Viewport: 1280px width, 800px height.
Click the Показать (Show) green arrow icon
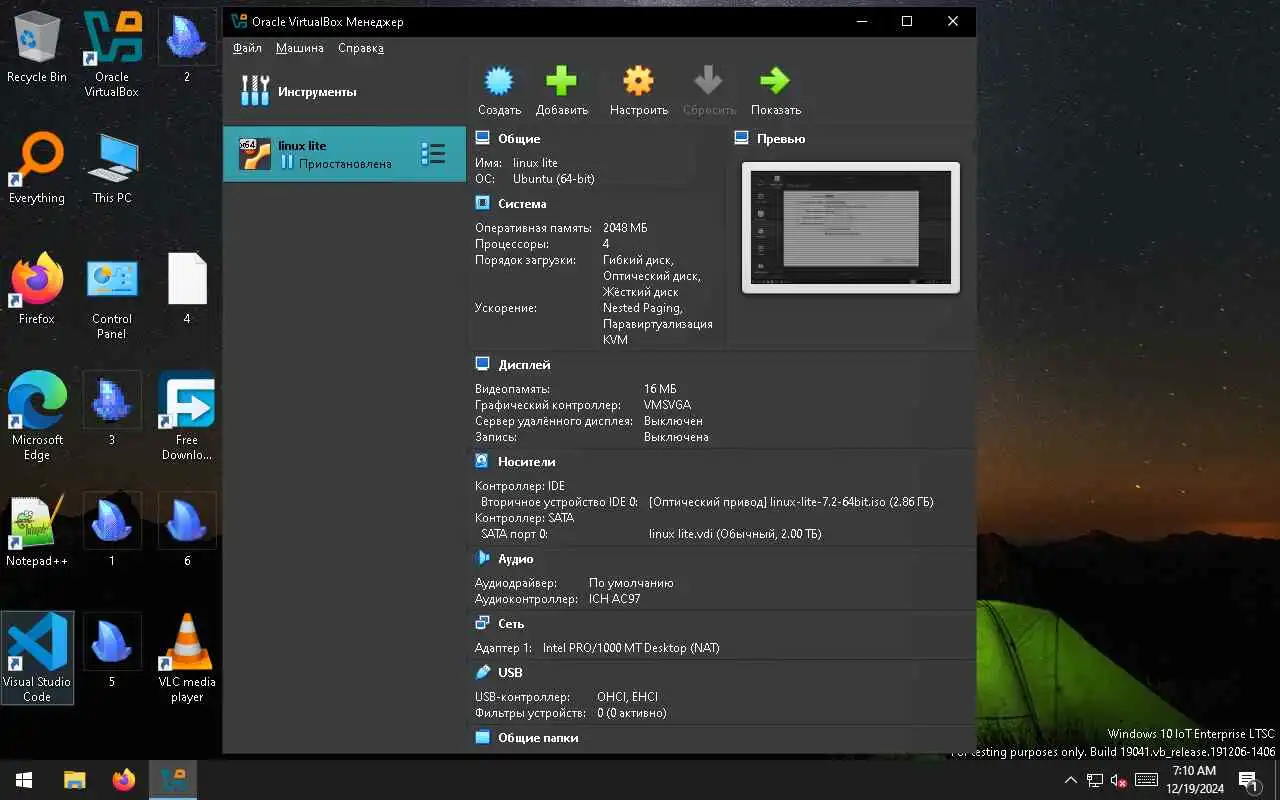click(775, 81)
